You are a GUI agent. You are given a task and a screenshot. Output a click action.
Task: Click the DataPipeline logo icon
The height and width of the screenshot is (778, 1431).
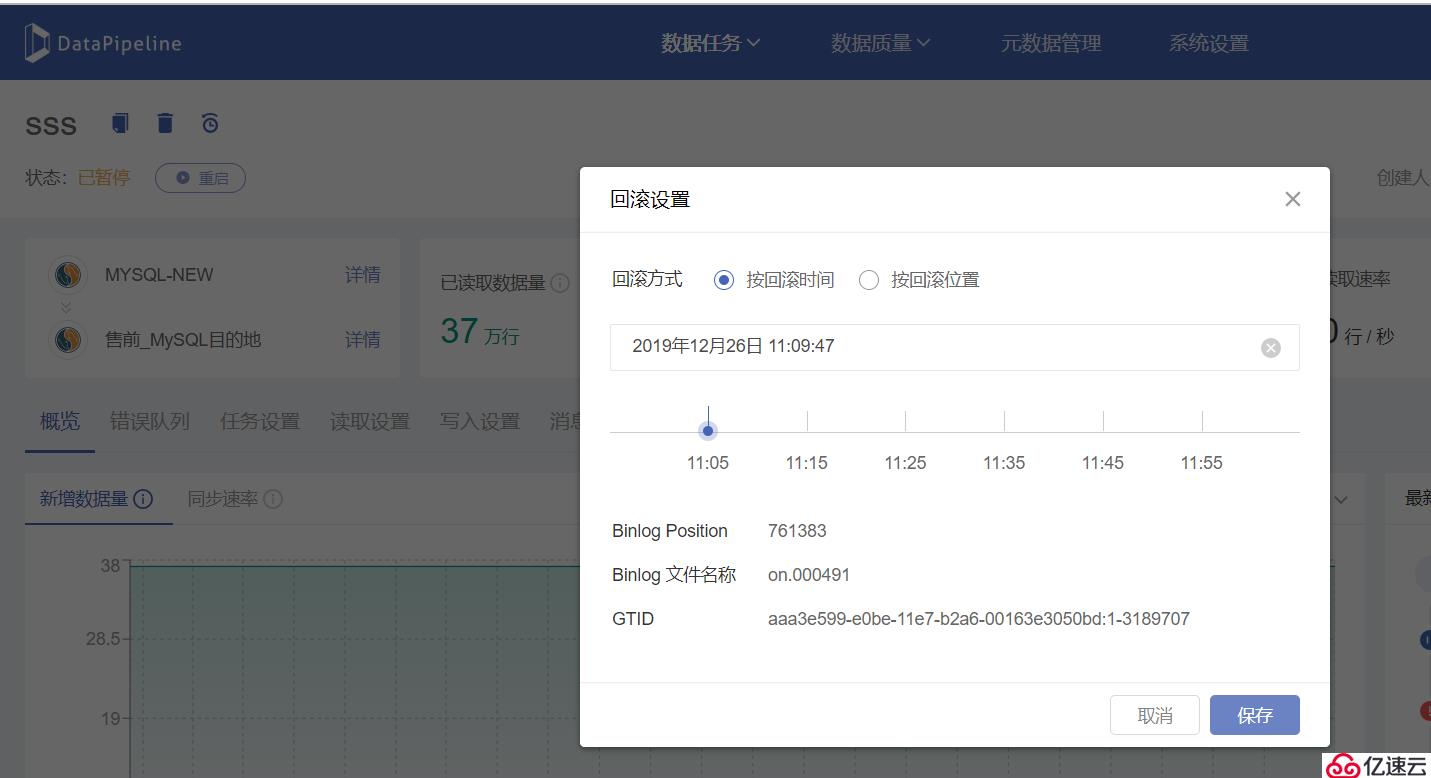[37, 43]
